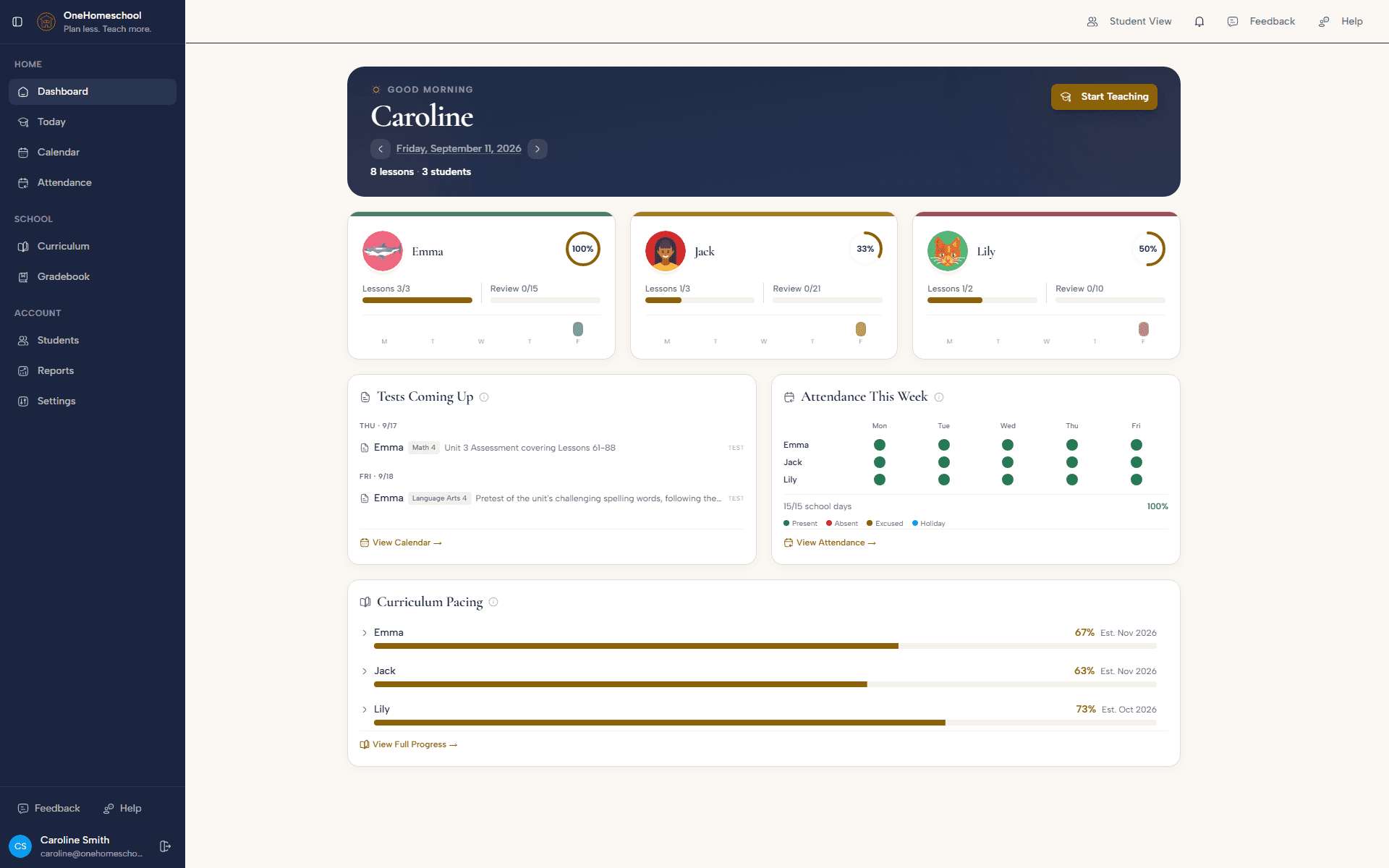Open Feedback link in the sidebar footer
The height and width of the screenshot is (868, 1389).
pyautogui.click(x=49, y=809)
